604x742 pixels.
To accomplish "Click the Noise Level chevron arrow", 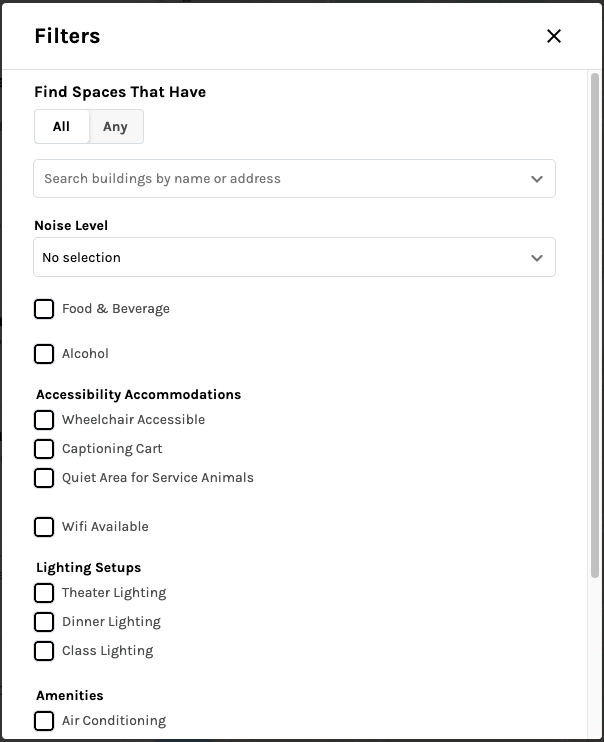I will click(x=537, y=257).
